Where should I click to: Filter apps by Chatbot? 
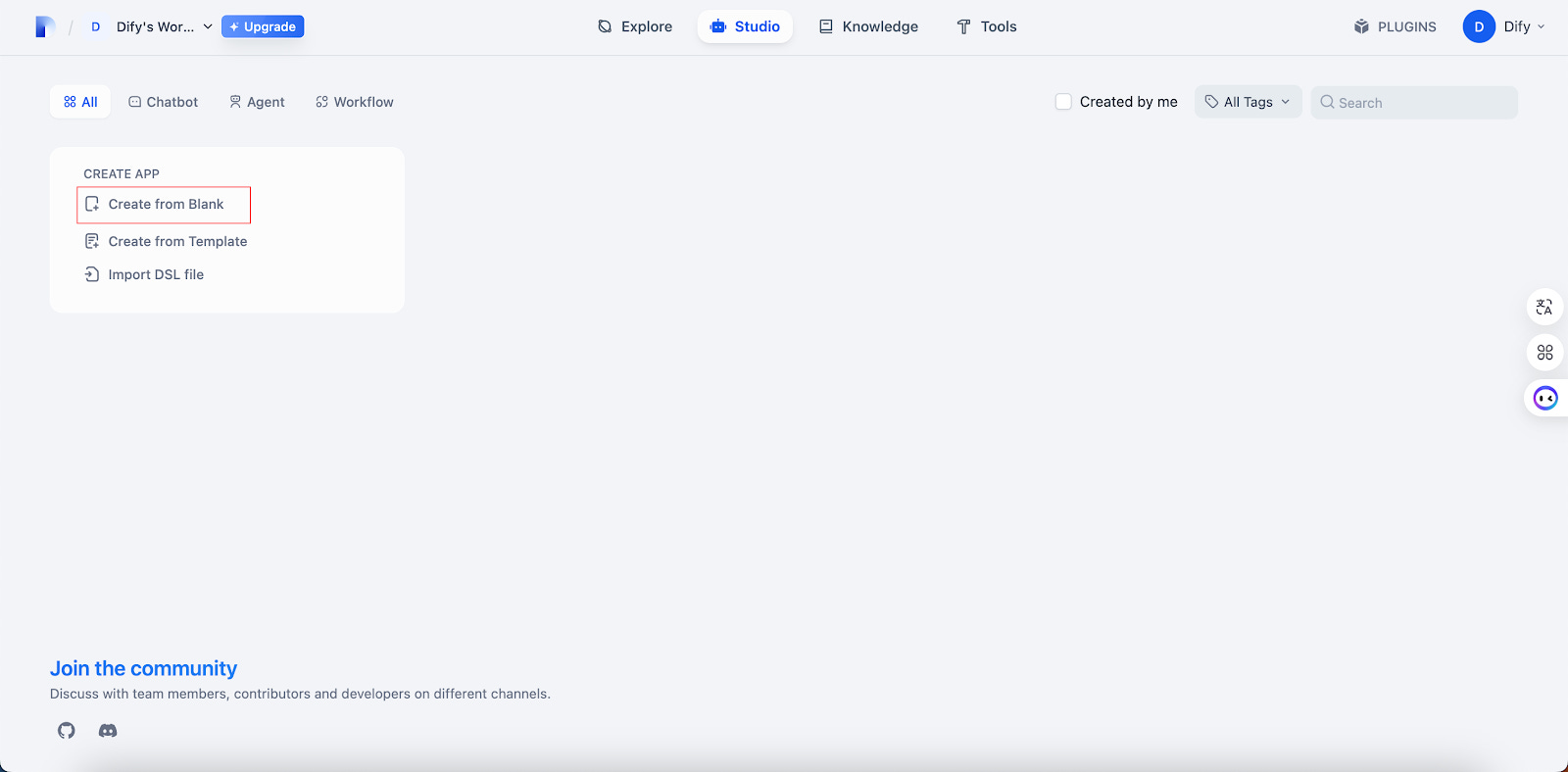point(164,102)
